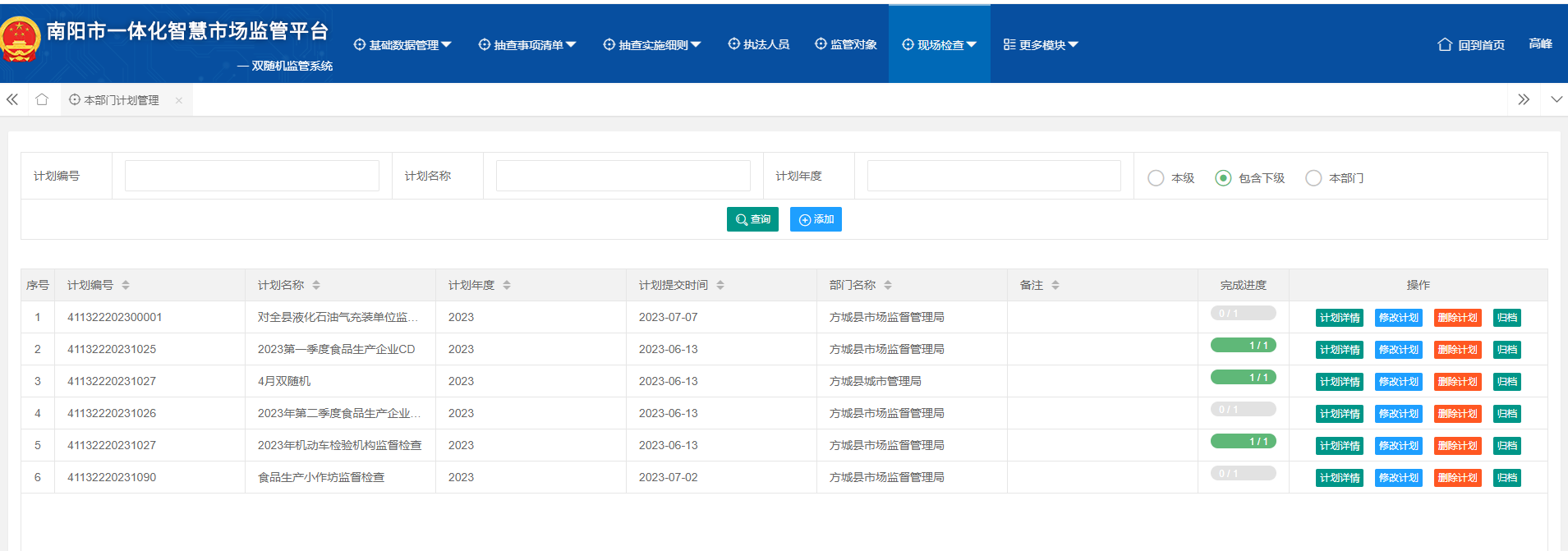Click the 添加 add button

point(816,219)
